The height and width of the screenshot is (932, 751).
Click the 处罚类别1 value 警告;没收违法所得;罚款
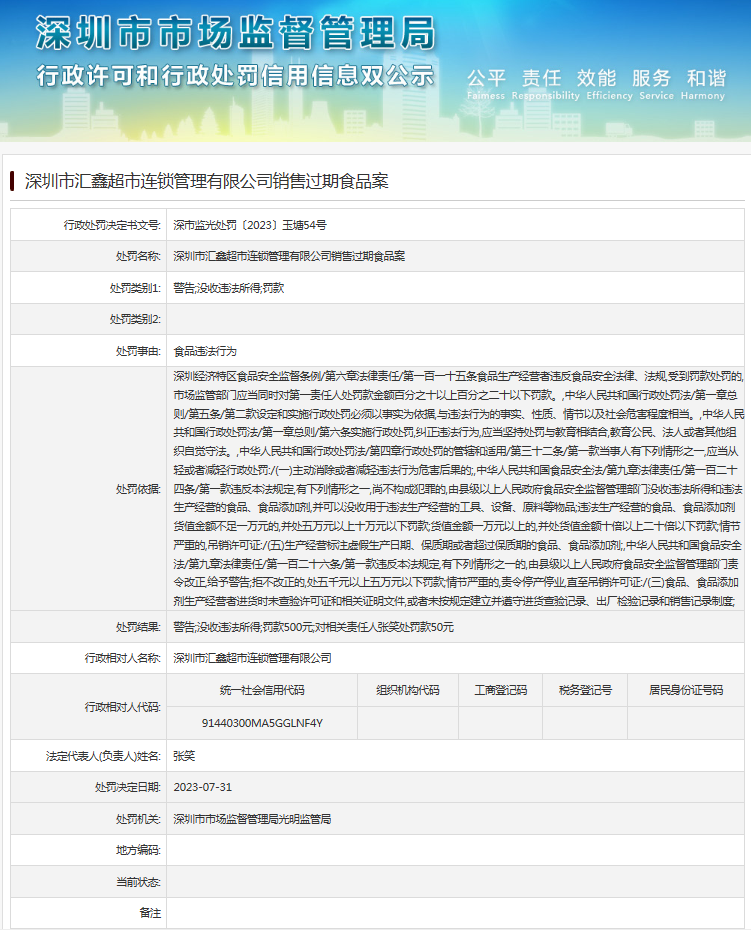point(228,288)
